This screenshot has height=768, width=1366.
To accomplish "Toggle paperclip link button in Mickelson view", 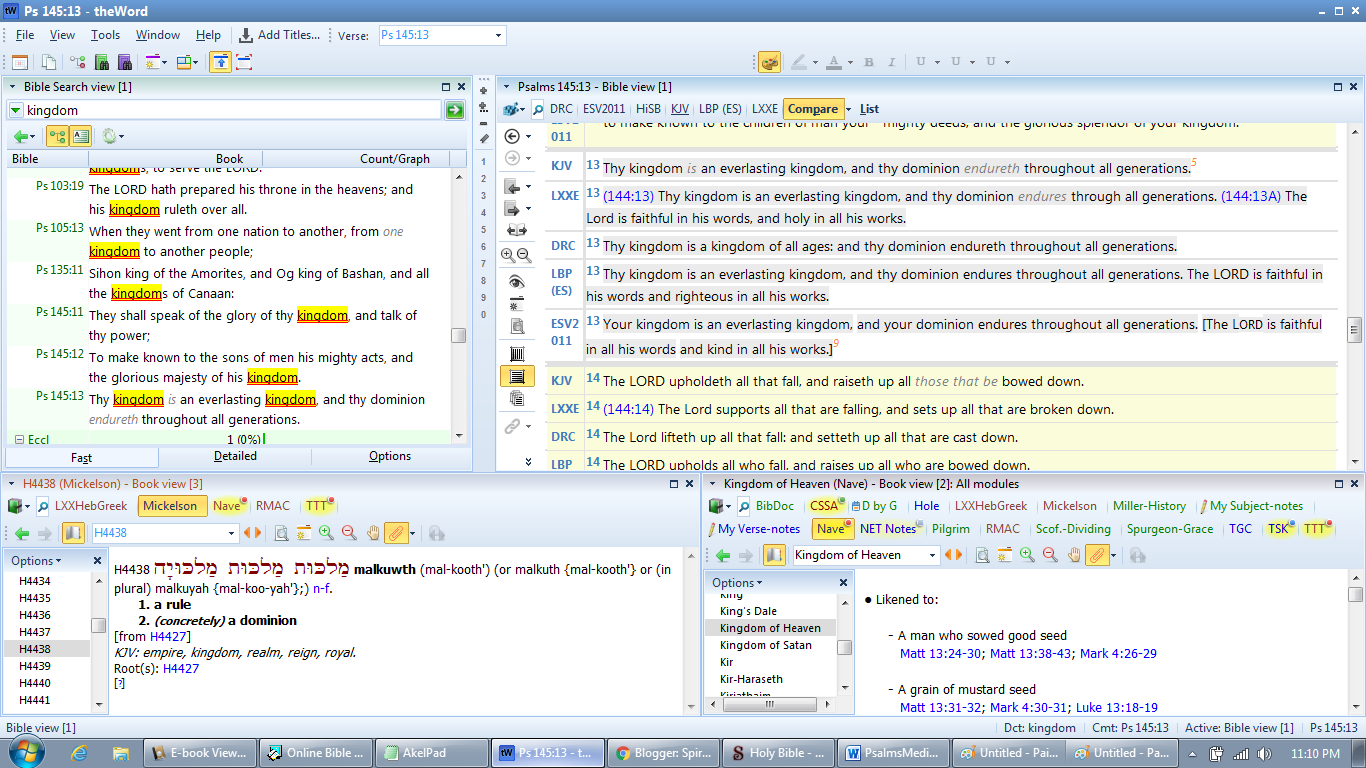I will [397, 533].
